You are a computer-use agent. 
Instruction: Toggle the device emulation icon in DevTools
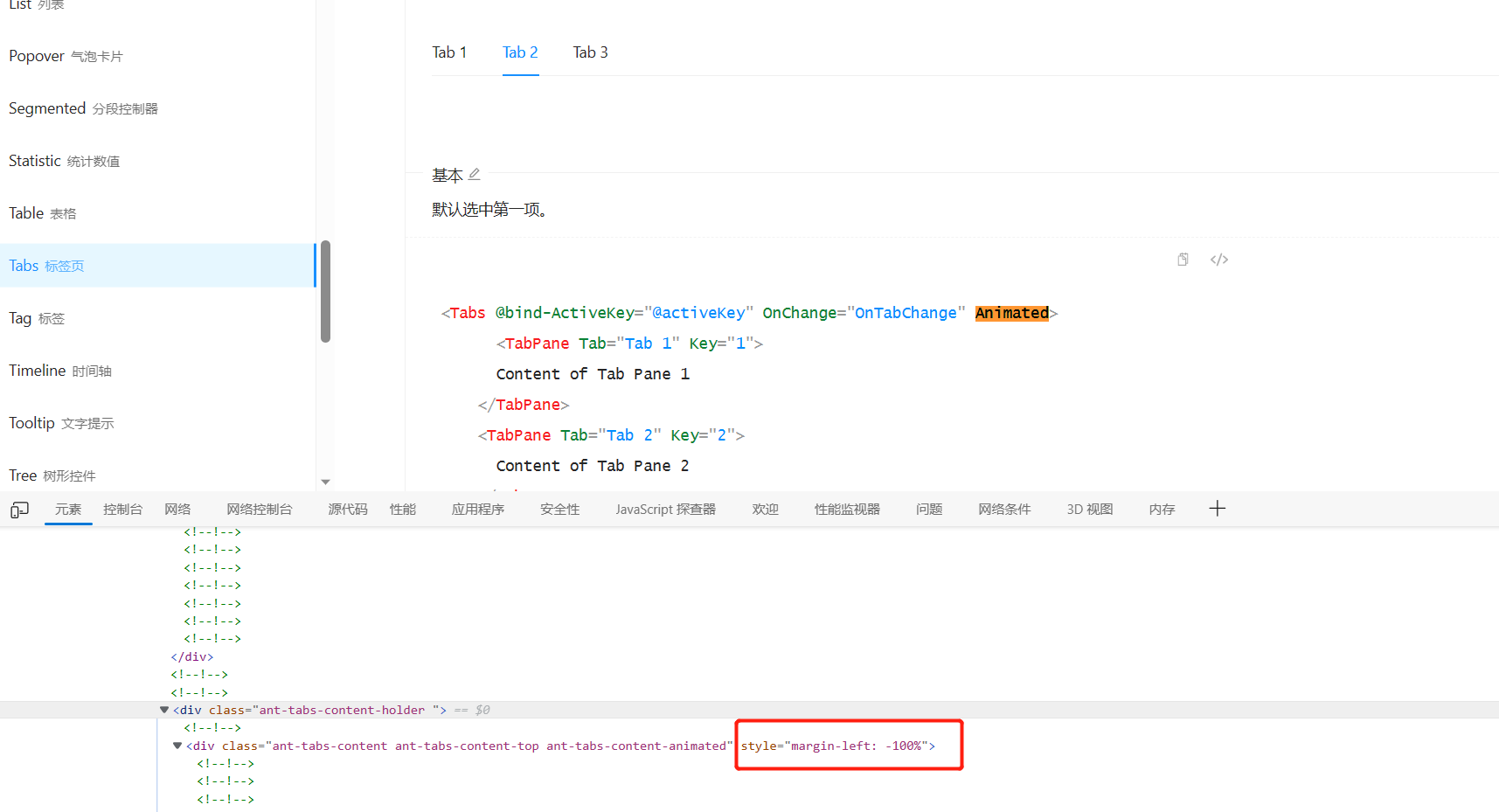pyautogui.click(x=18, y=509)
